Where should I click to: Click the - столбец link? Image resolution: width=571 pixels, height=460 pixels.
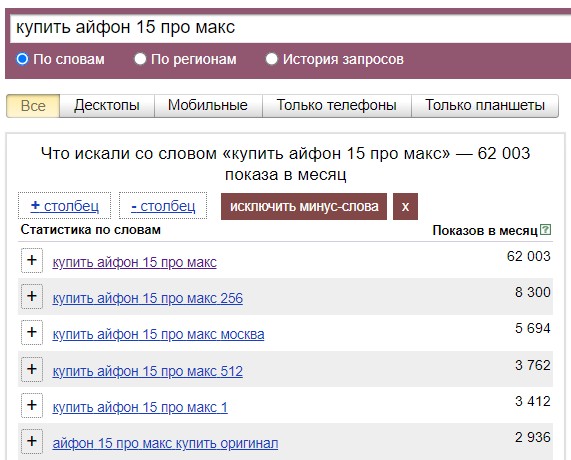point(163,206)
